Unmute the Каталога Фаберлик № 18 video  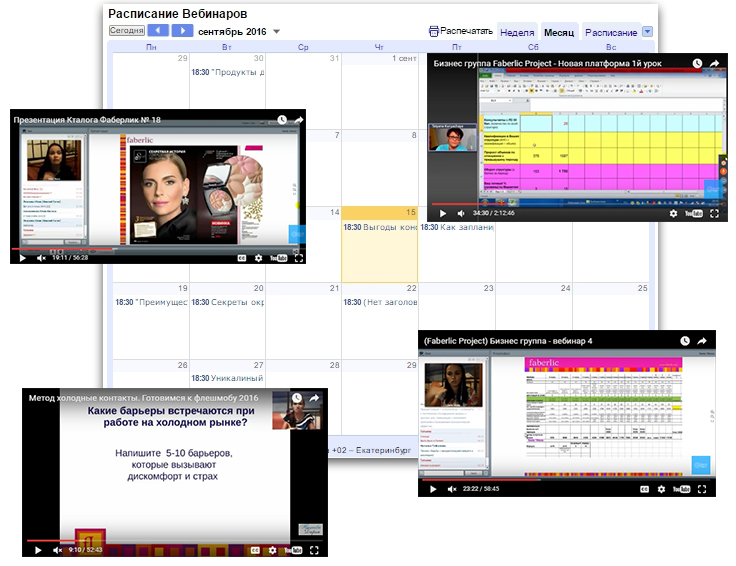[41, 258]
